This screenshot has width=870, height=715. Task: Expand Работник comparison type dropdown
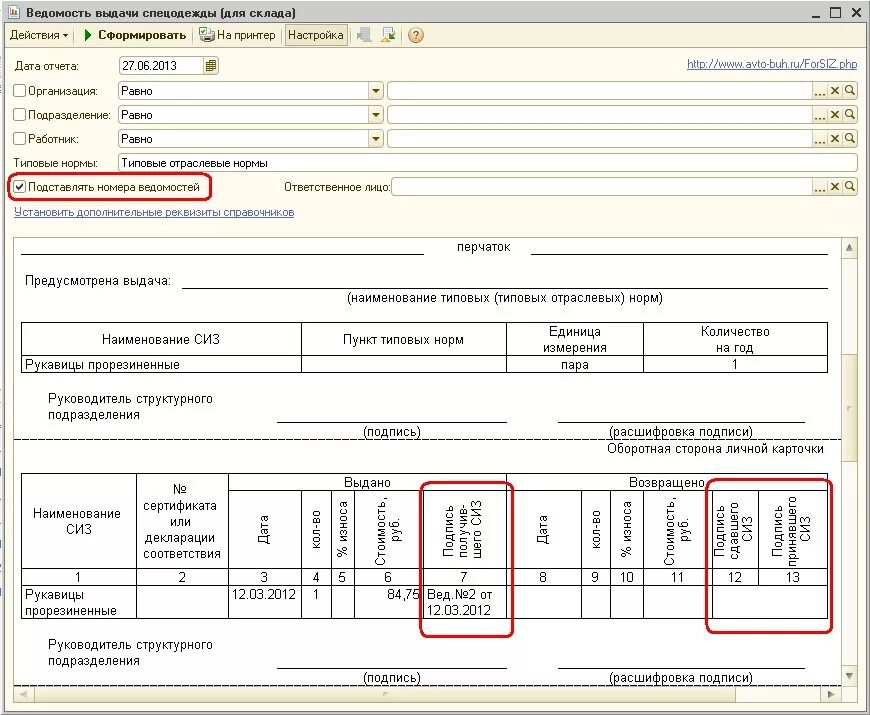pyautogui.click(x=376, y=139)
